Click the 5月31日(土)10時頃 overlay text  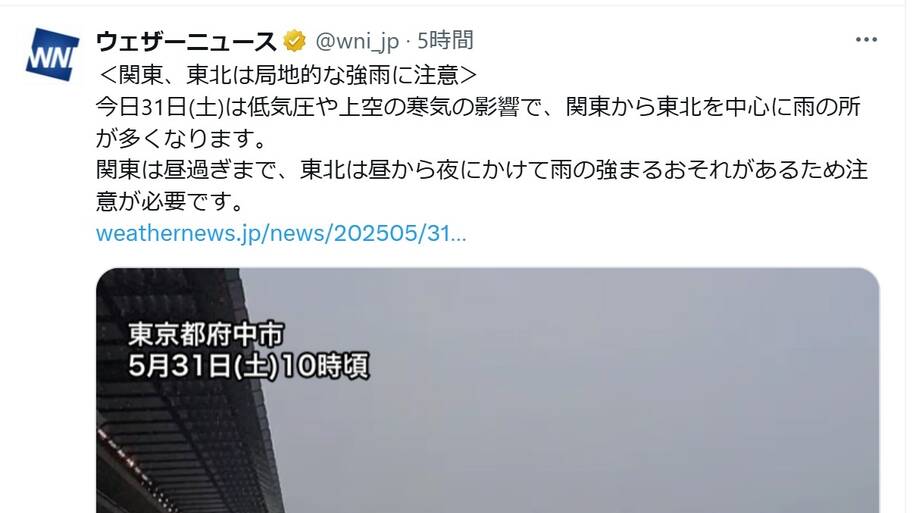point(248,366)
